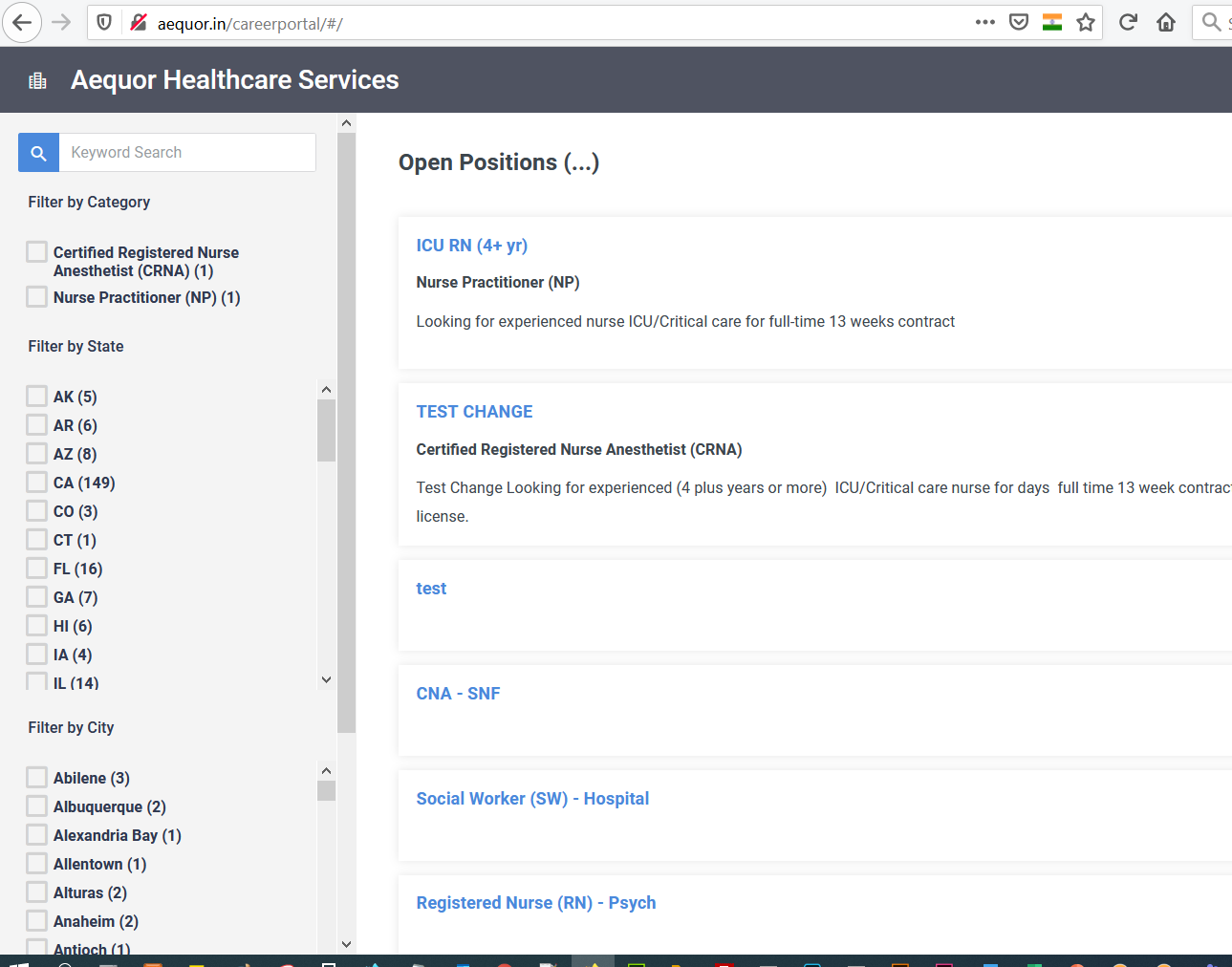Select the Abilene (3) city checkbox
The image size is (1232, 967).
pos(35,777)
